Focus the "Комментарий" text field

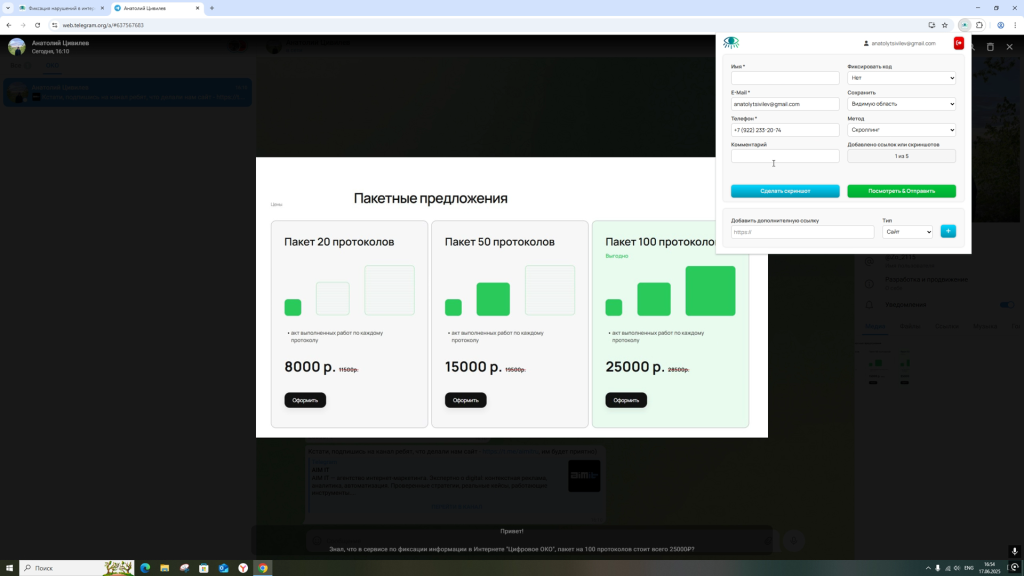click(785, 156)
